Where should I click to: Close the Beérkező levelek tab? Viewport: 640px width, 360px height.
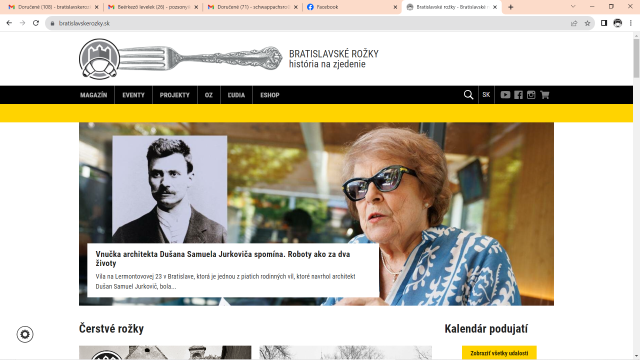[196, 7]
